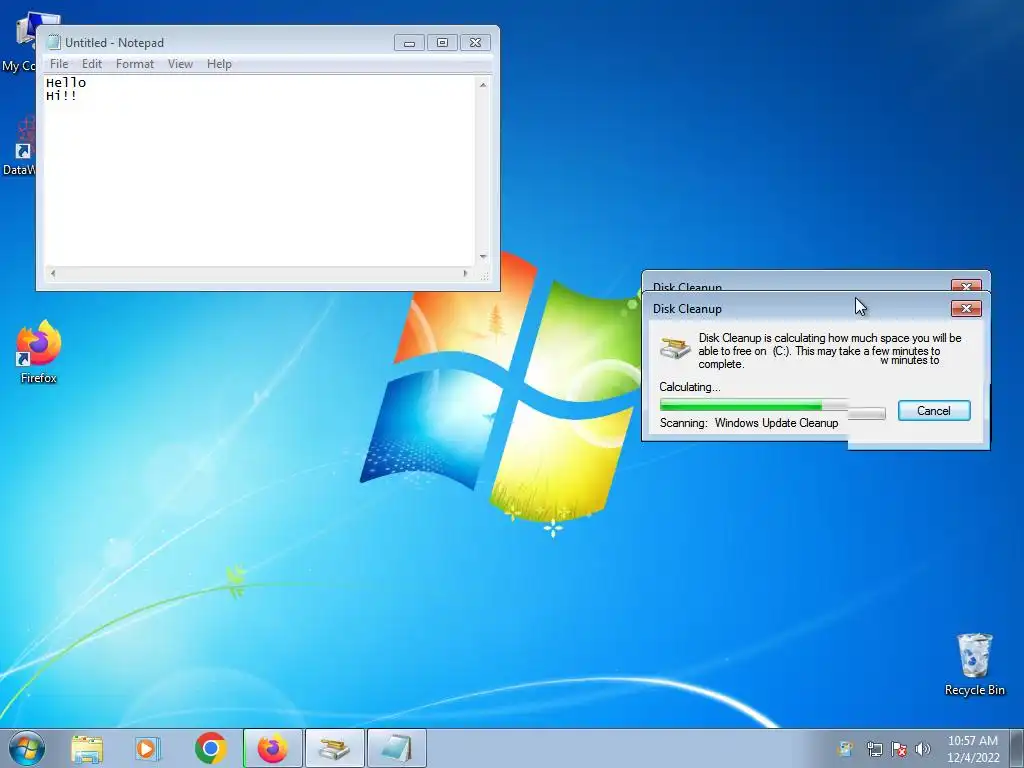Cancel the Disk Cleanup calculation
This screenshot has width=1024, height=768.
pos(934,411)
